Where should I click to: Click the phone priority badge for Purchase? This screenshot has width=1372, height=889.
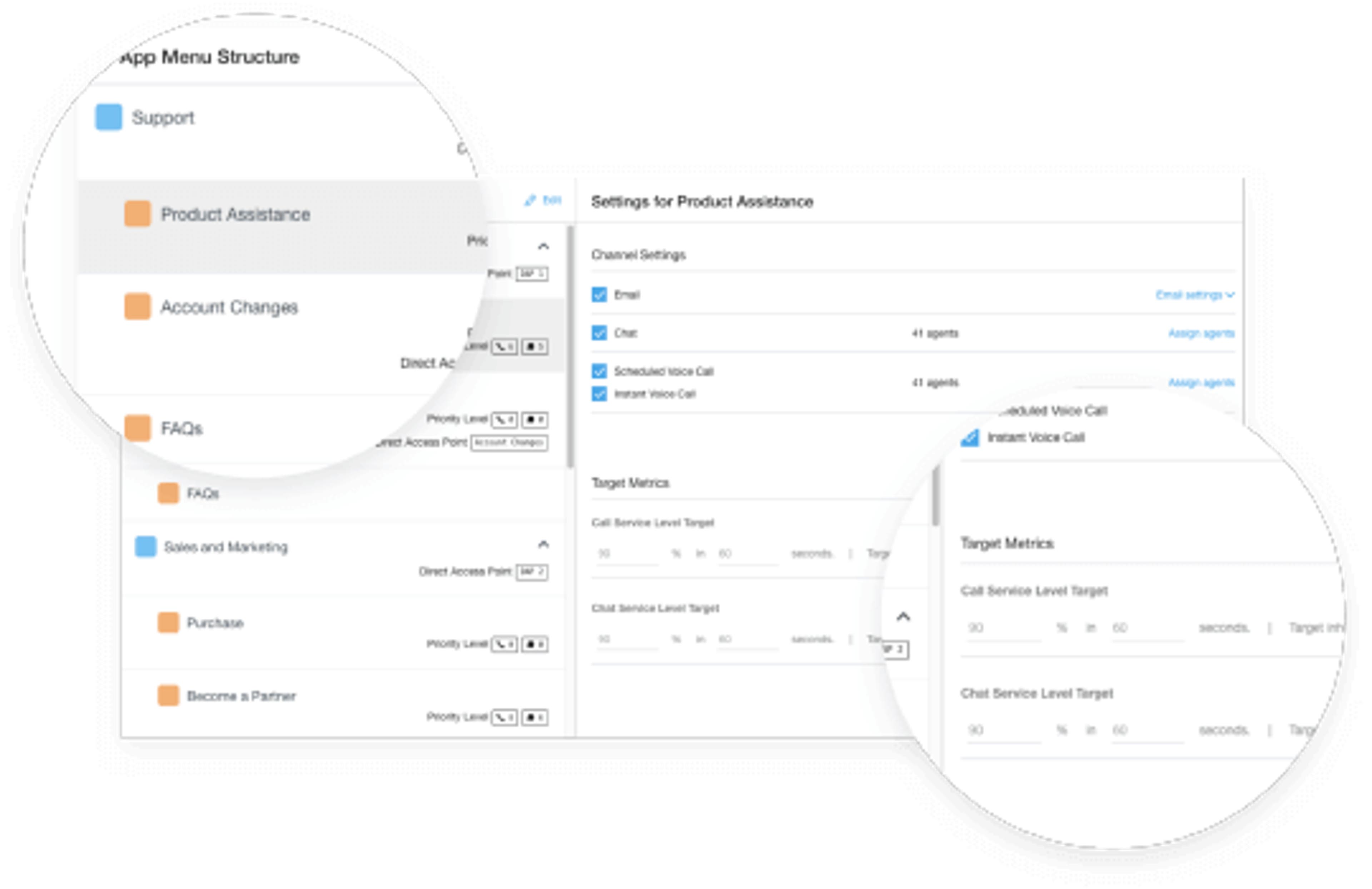[504, 644]
